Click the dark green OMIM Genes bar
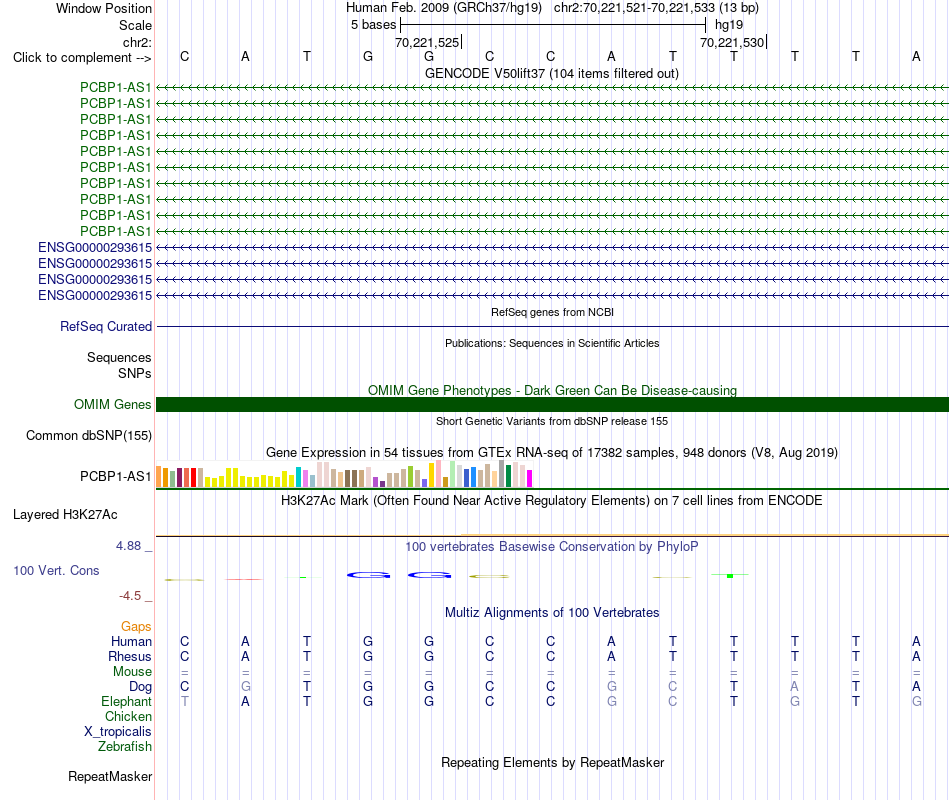Image resolution: width=950 pixels, height=800 pixels. 552,404
